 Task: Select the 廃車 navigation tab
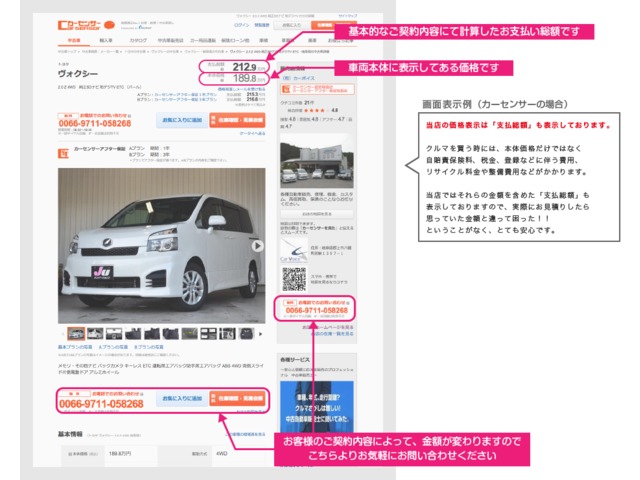point(312,40)
